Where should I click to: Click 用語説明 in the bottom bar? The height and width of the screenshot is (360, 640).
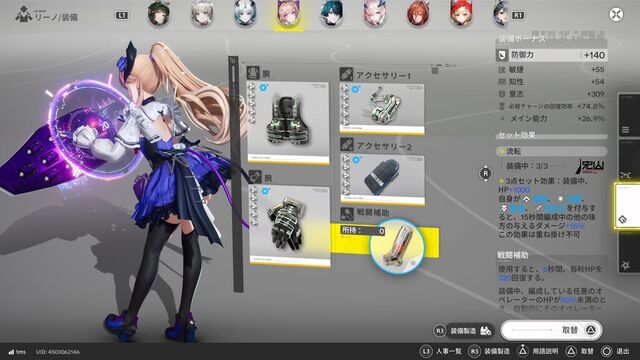[545, 351]
